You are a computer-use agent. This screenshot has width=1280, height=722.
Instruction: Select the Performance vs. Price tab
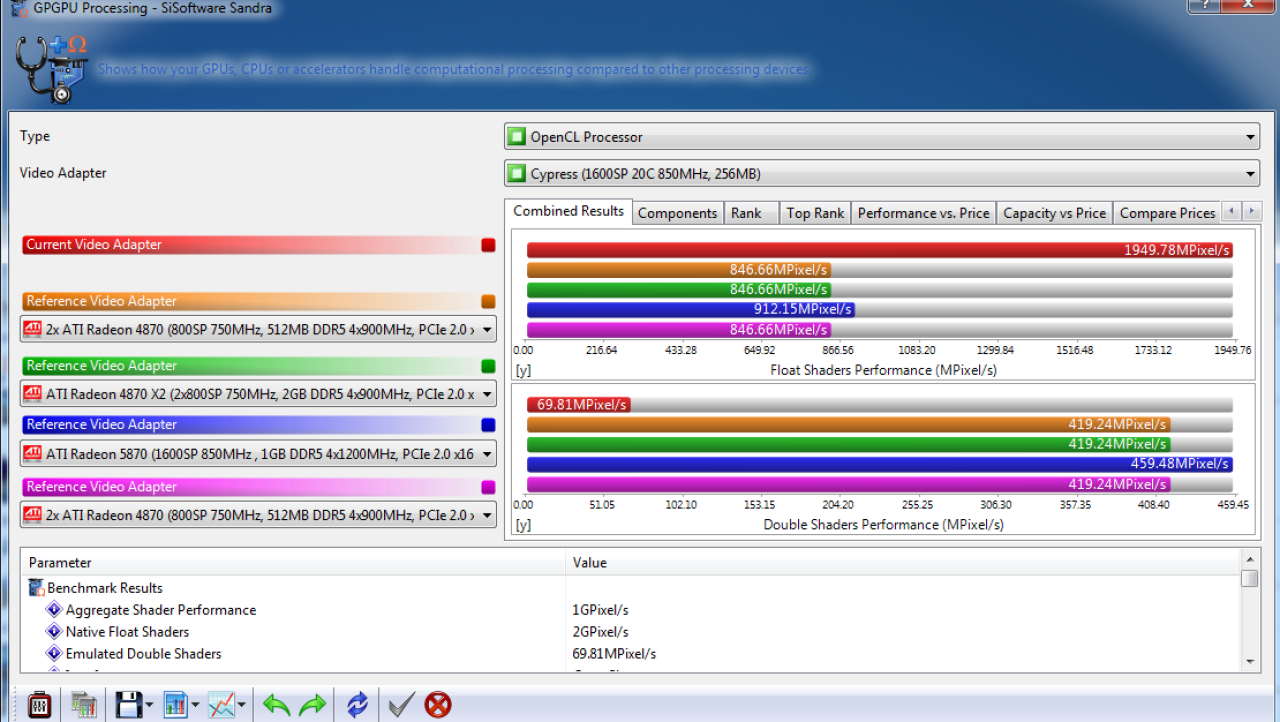pyautogui.click(x=923, y=213)
